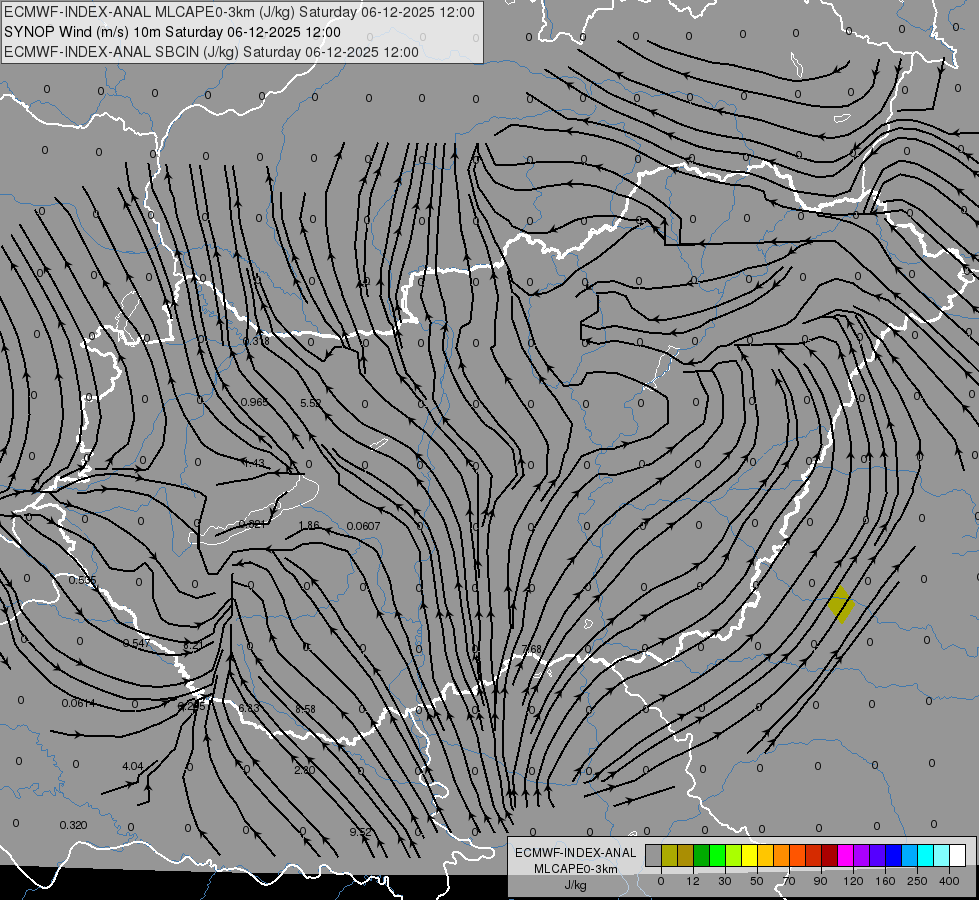This screenshot has height=900, width=979.
Task: Click legend name ECMWF-INDEX-ANAL beside the color bar
Action: point(575,853)
